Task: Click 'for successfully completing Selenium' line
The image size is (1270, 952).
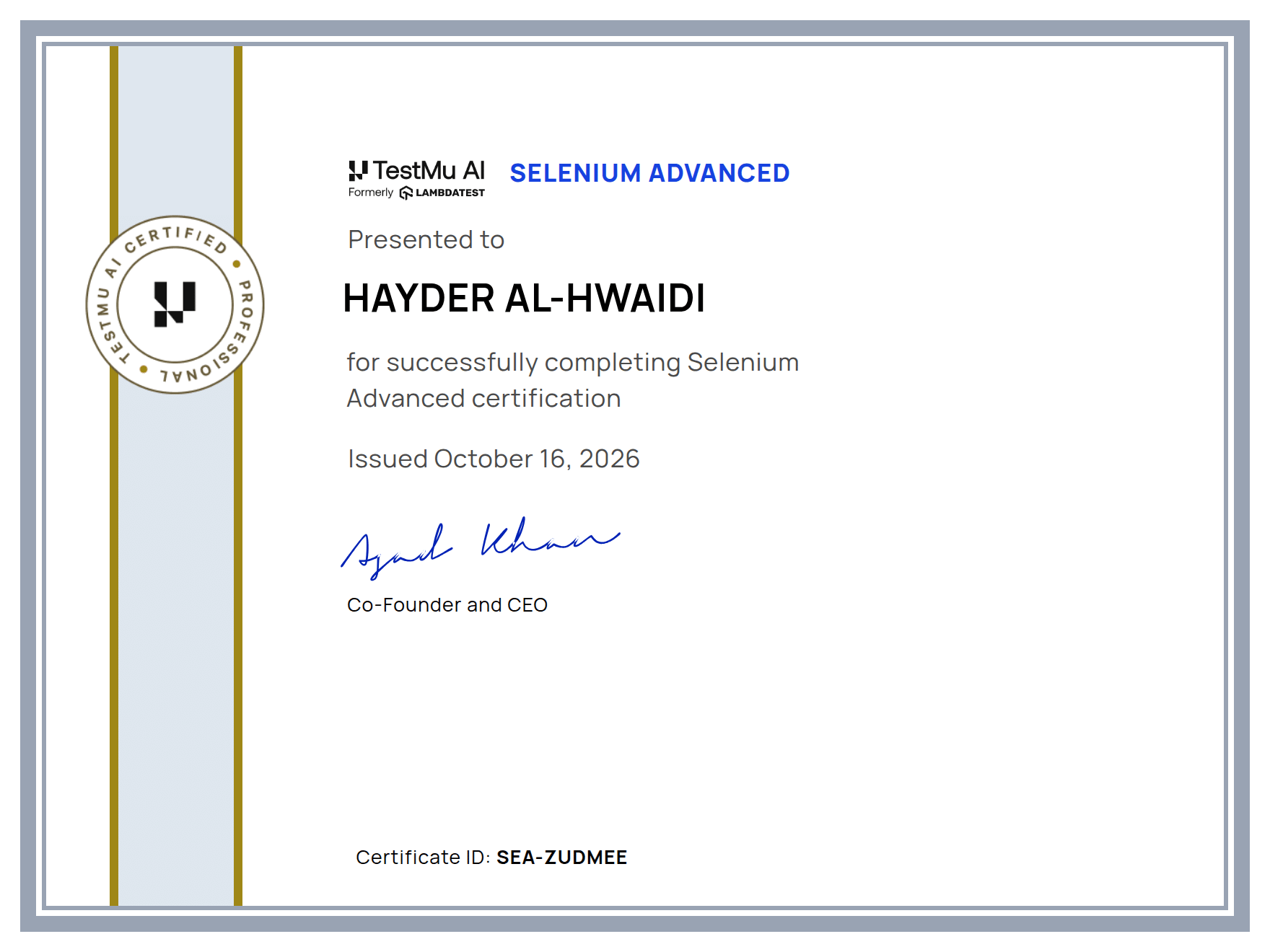Action: tap(572, 362)
